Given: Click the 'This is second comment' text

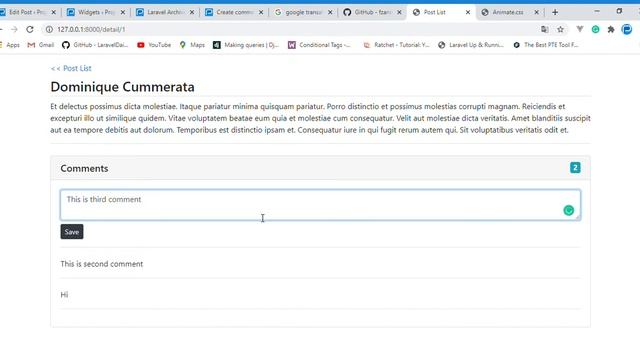Looking at the screenshot, I should pyautogui.click(x=102, y=264).
